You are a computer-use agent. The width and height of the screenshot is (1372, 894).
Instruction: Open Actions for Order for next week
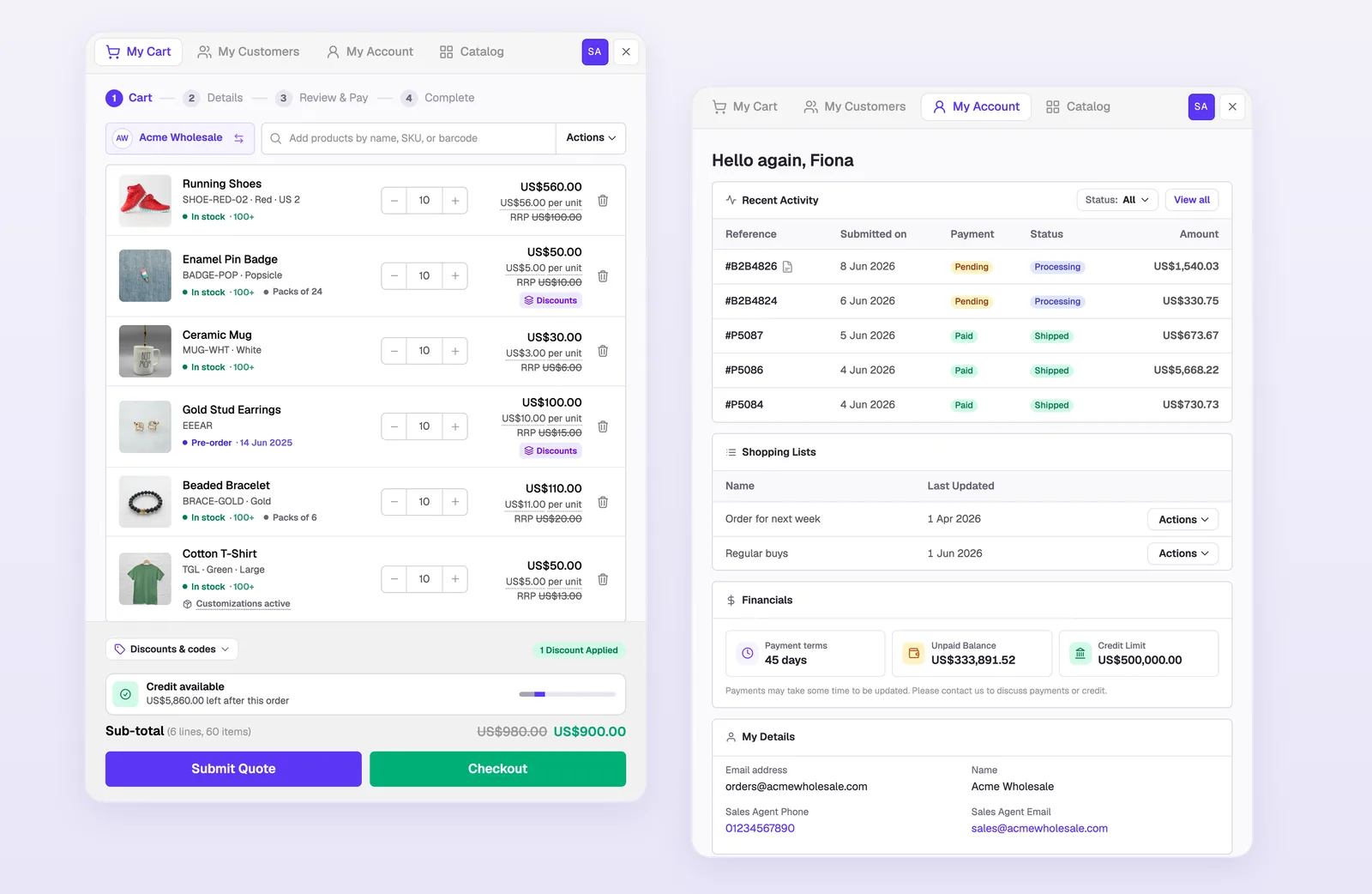pyautogui.click(x=1182, y=519)
